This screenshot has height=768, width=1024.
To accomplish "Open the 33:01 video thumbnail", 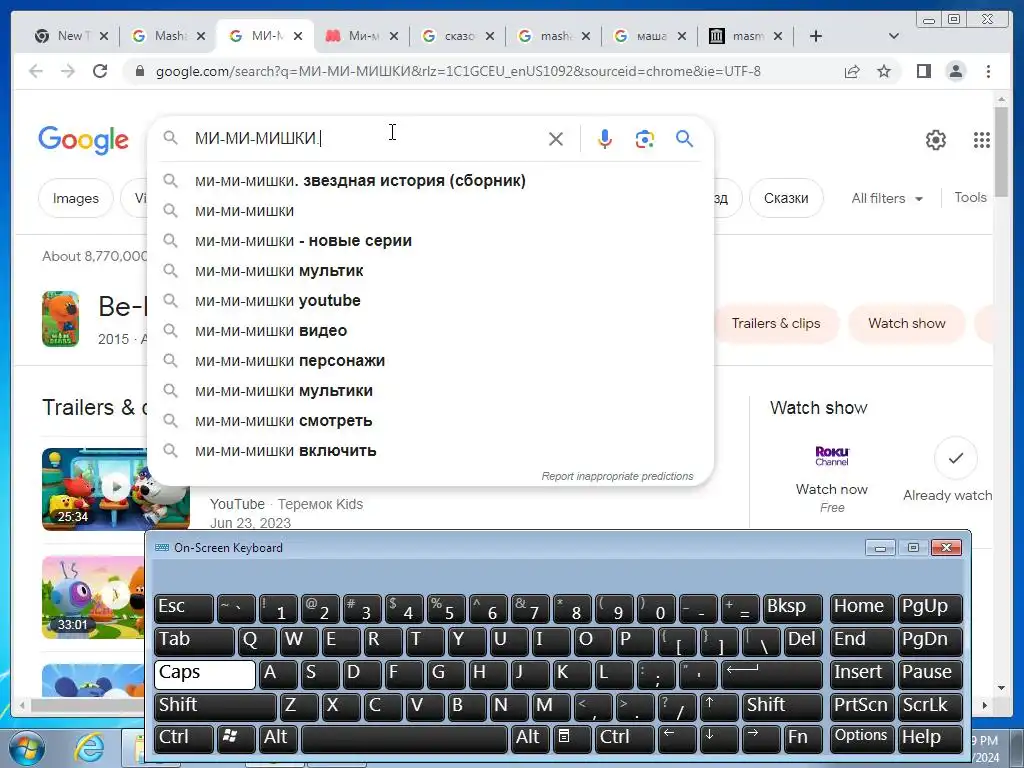I will click(93, 597).
